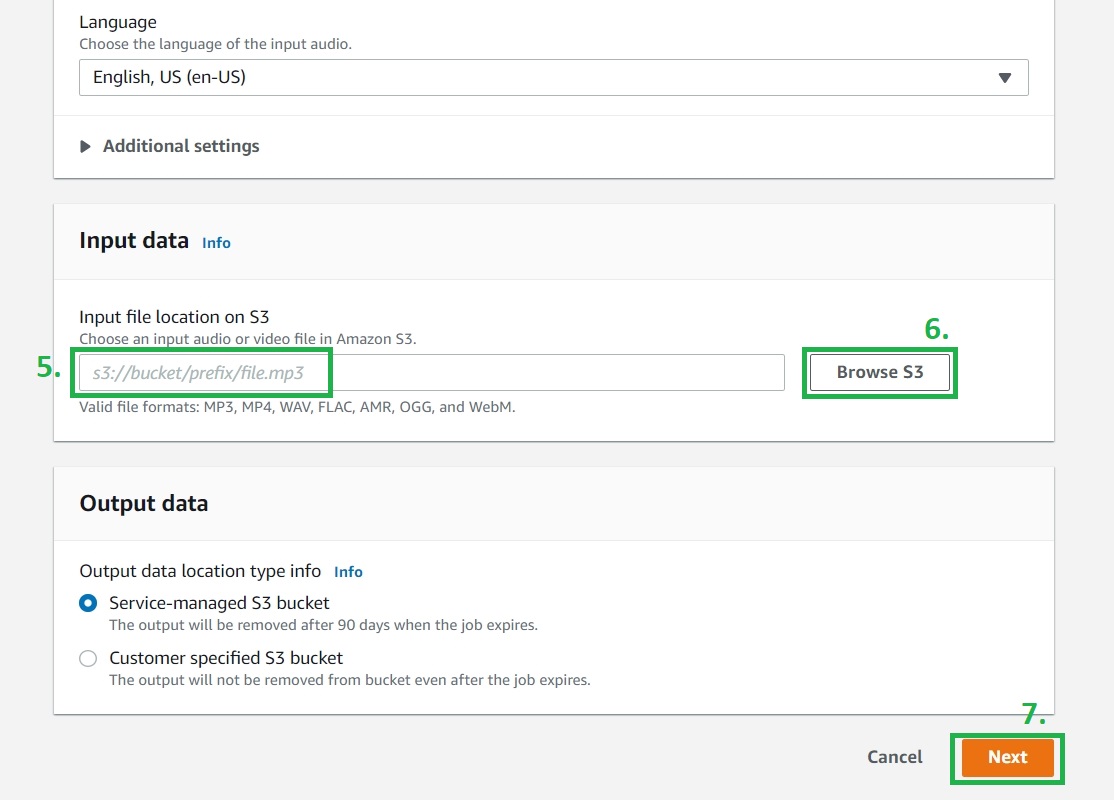The height and width of the screenshot is (800, 1114).
Task: Click the Language field label
Action: click(x=118, y=22)
